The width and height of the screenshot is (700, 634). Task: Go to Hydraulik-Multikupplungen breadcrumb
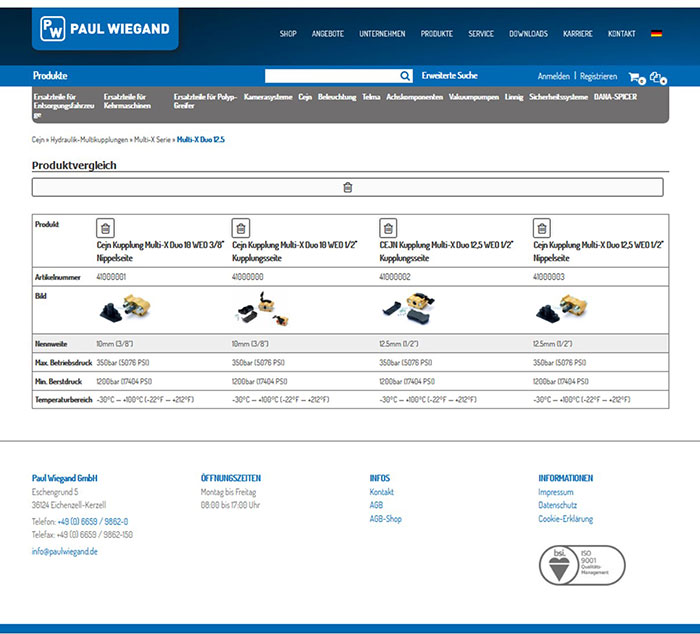[89, 140]
